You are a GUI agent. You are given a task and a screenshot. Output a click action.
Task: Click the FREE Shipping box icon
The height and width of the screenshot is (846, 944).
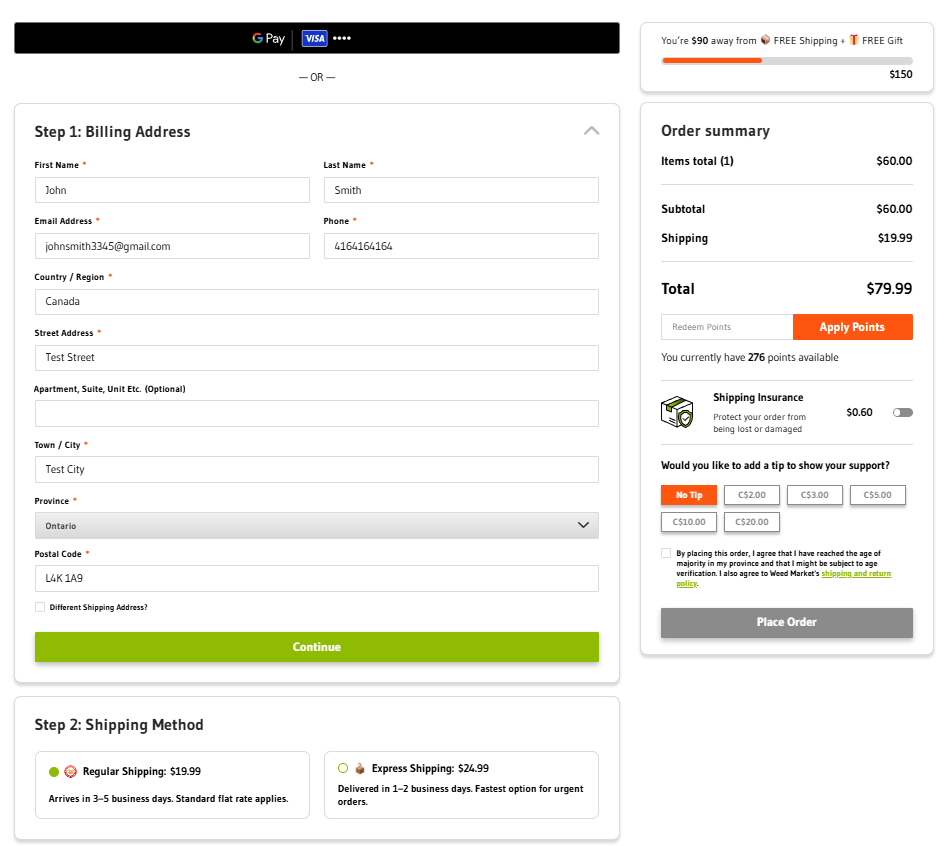[x=765, y=40]
